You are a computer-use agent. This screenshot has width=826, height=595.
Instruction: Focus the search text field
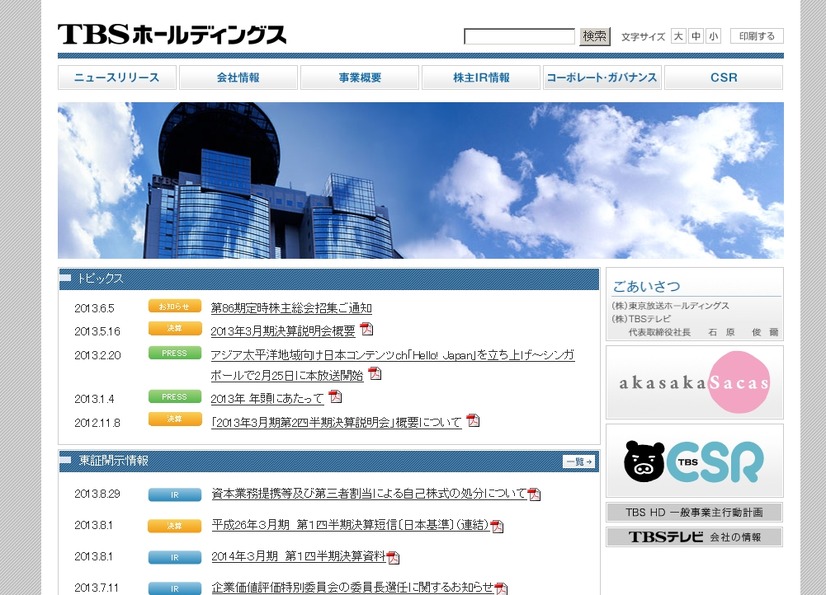click(x=519, y=36)
